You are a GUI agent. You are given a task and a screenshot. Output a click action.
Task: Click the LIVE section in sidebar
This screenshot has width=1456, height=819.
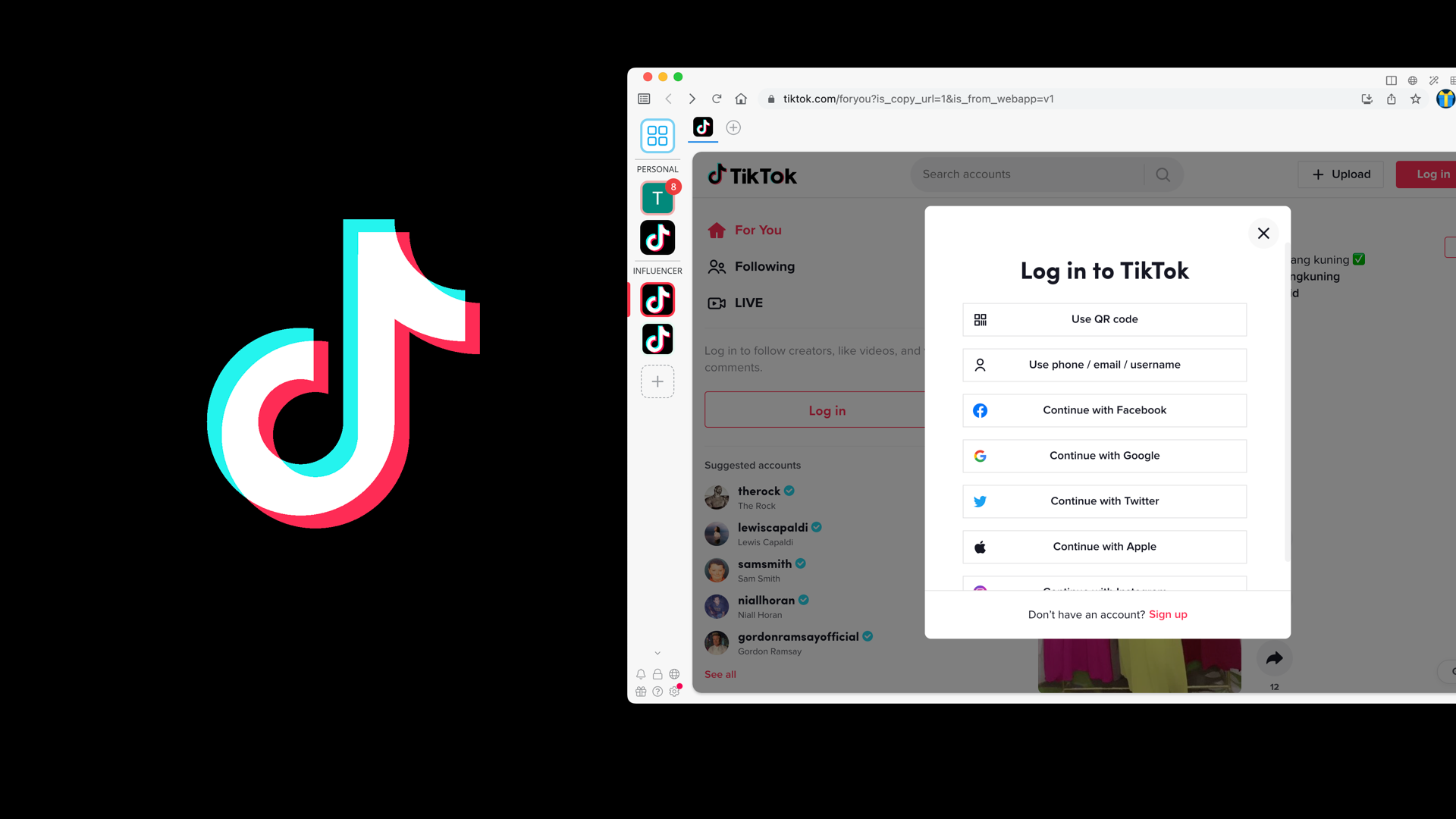tap(748, 302)
